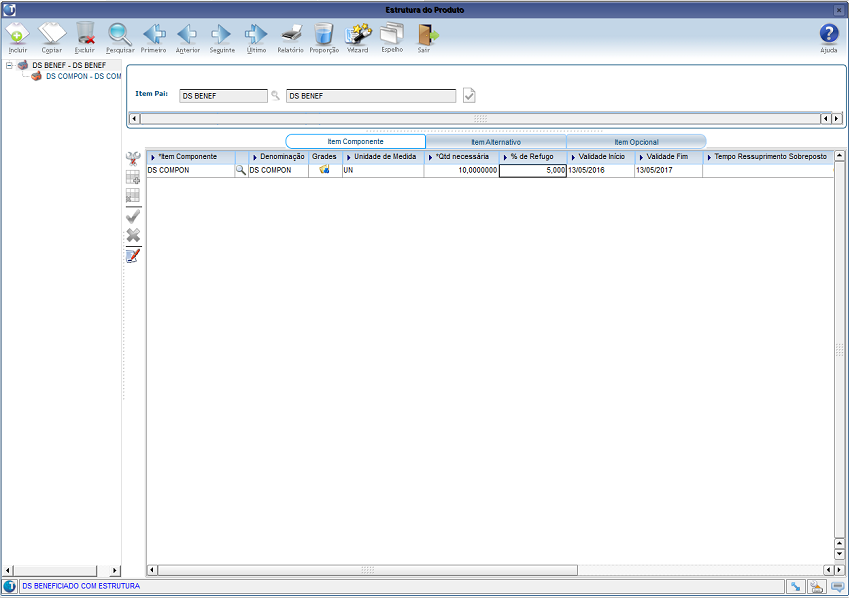Click % de Refugo column header

pyautogui.click(x=533, y=157)
